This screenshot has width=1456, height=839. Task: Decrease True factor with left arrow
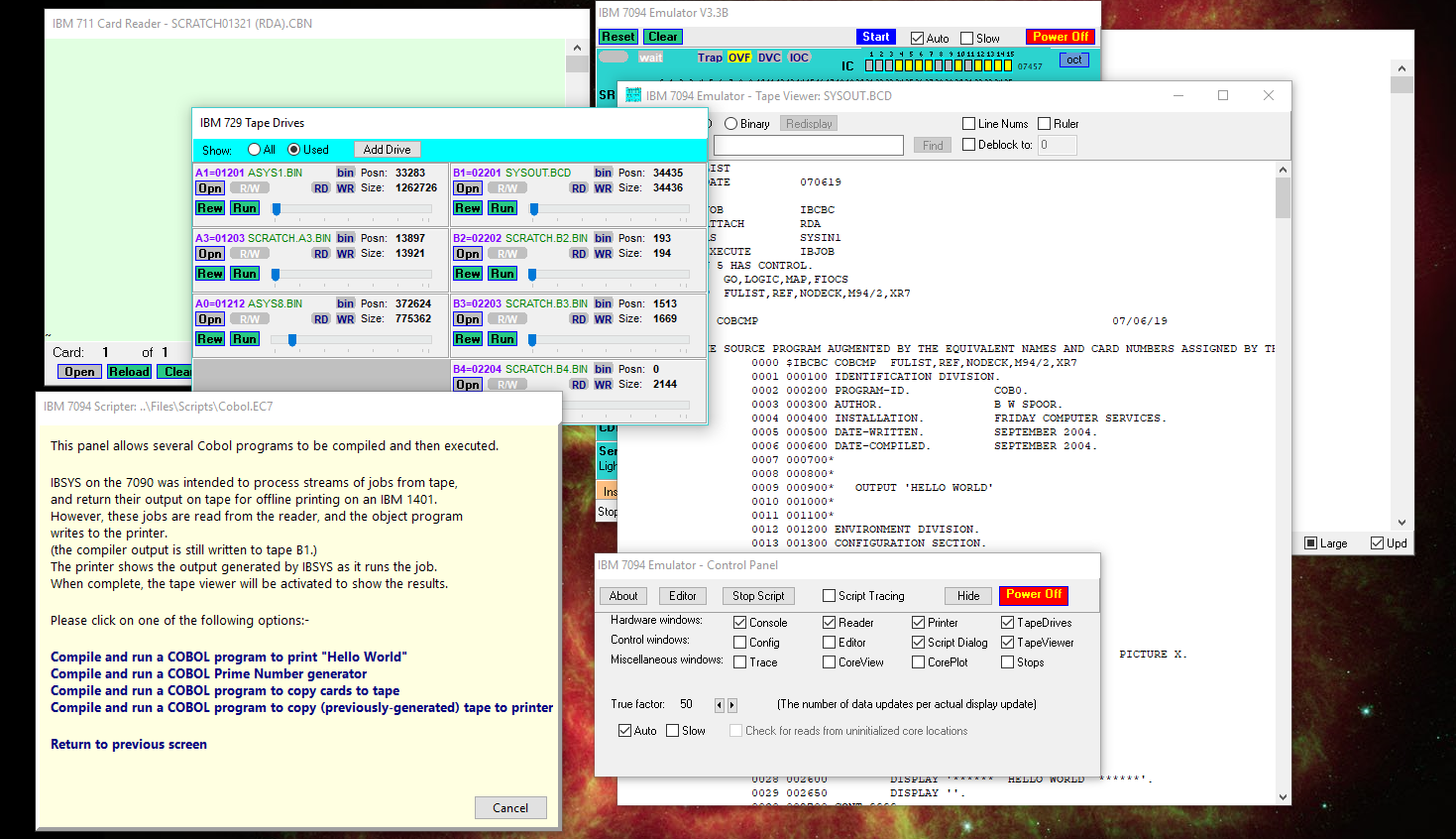tap(720, 705)
